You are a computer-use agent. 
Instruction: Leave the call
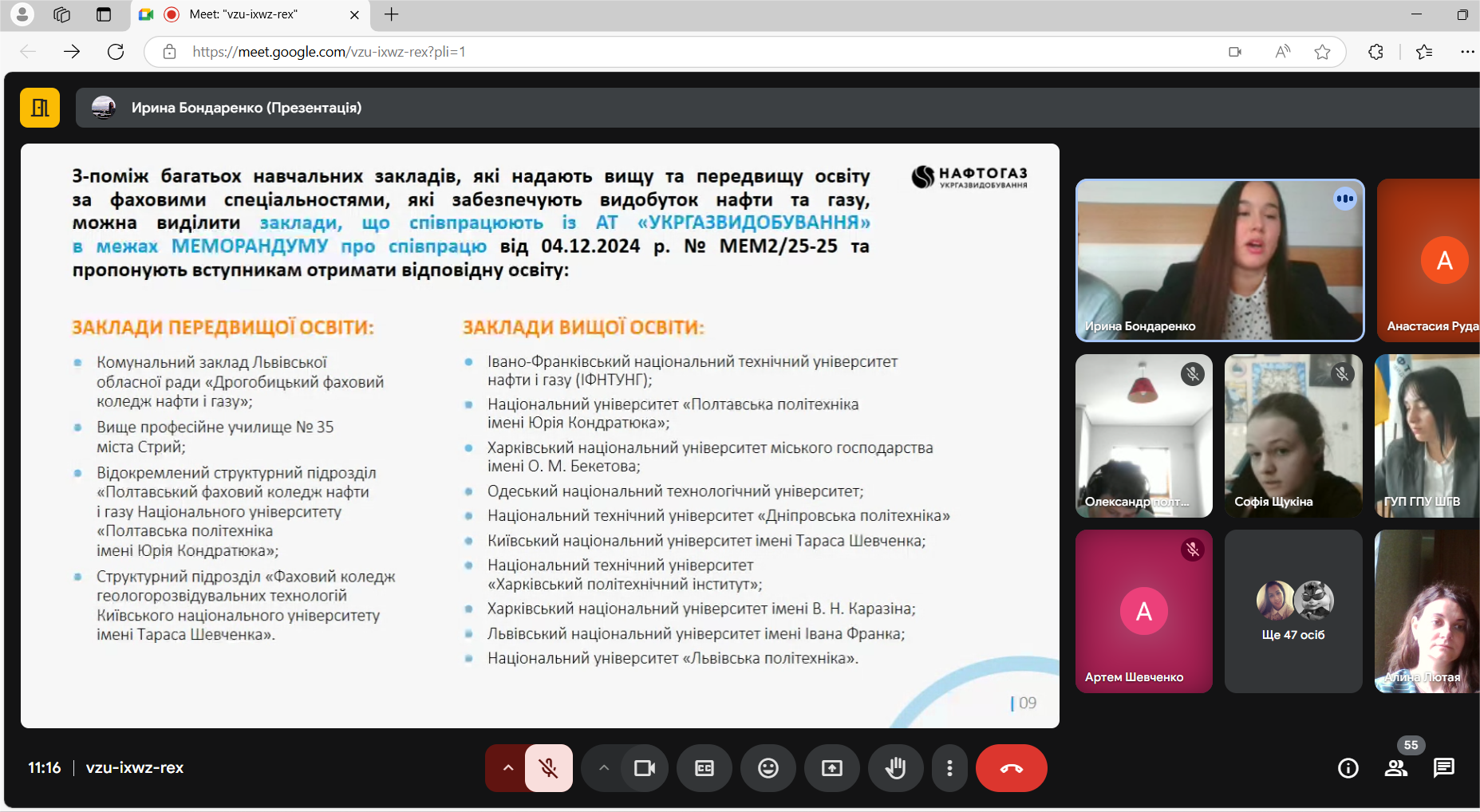(x=1012, y=768)
